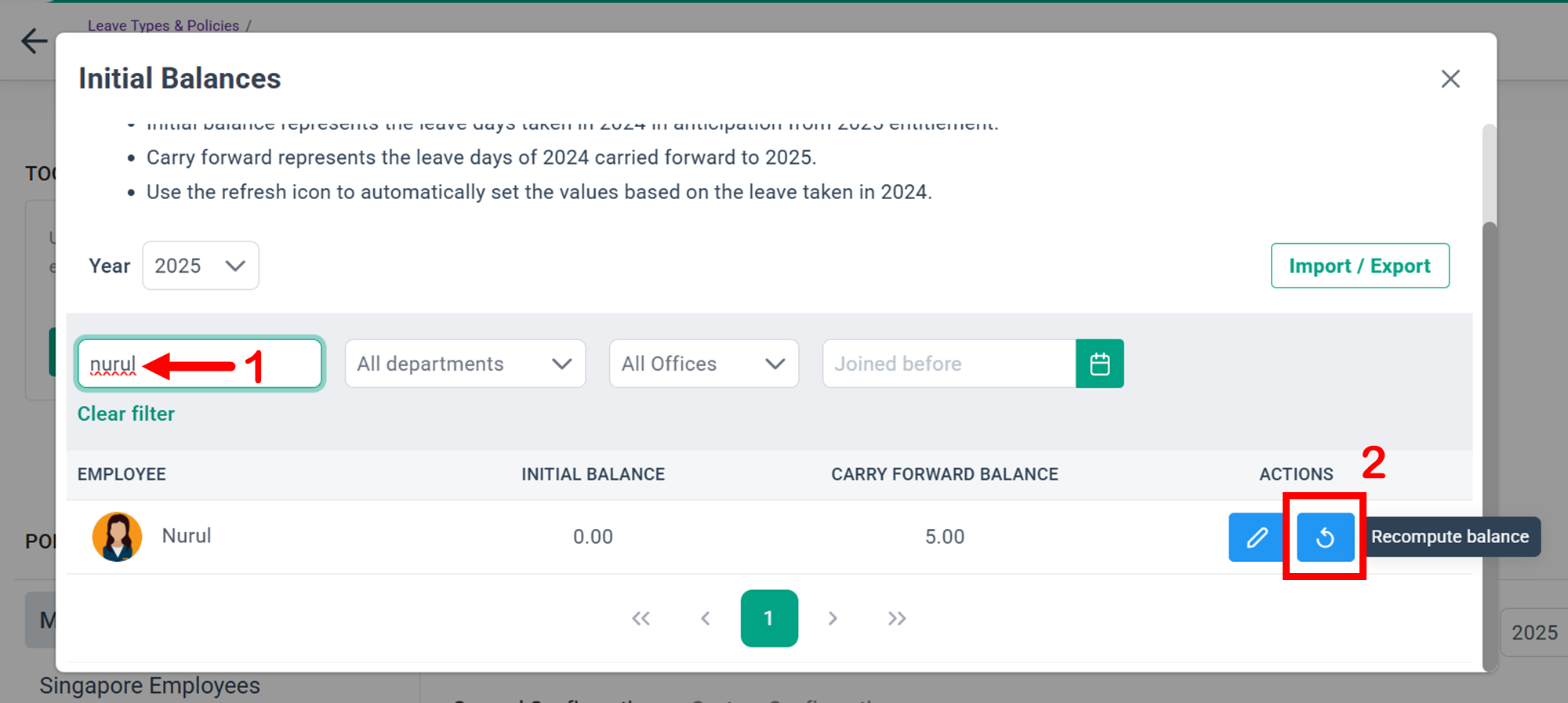Jump to the last page of results
The width and height of the screenshot is (1568, 703).
point(897,618)
